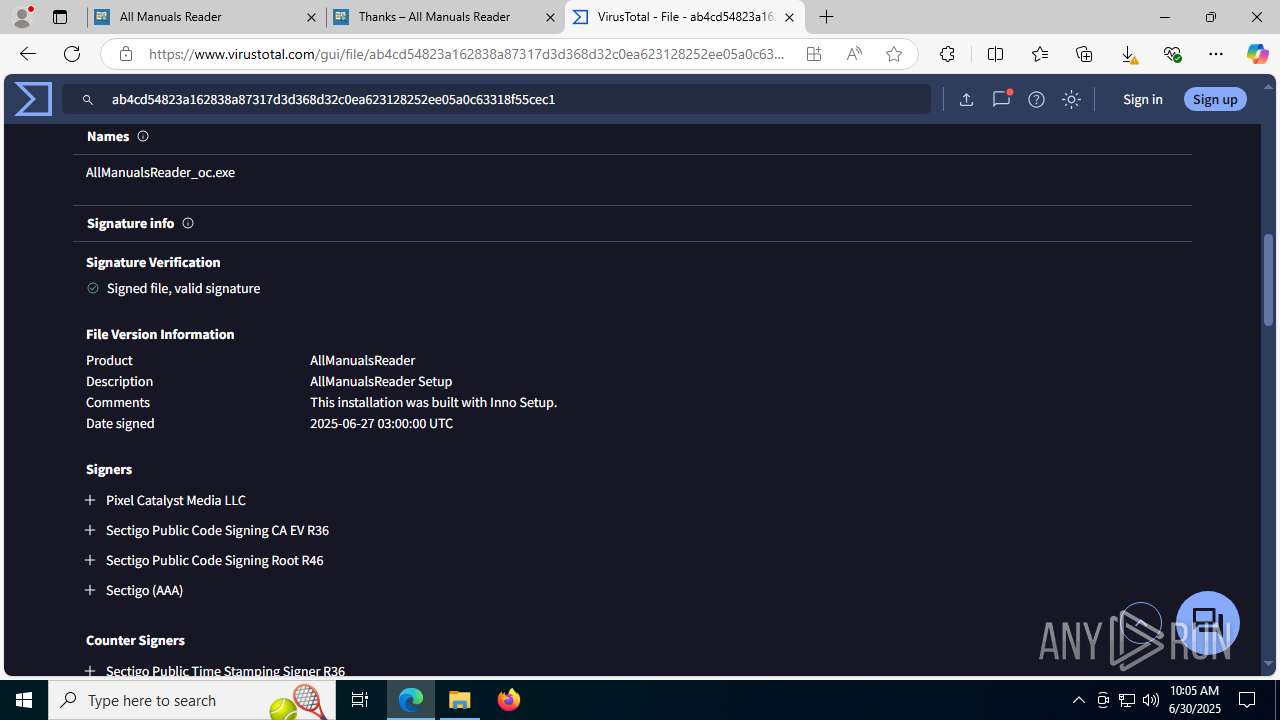Click the scroll down arrow of scrollbar

coord(1268,664)
